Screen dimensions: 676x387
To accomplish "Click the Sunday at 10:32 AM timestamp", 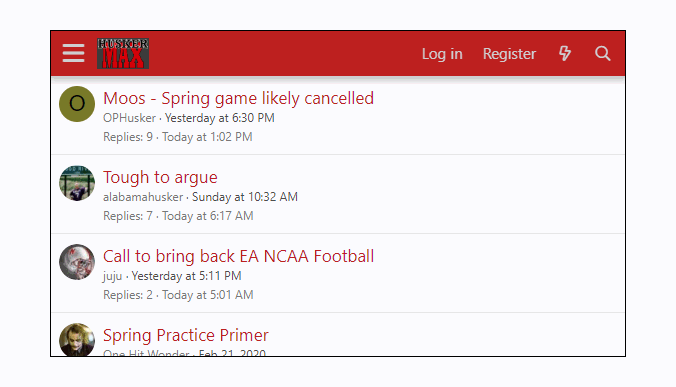I will pos(245,197).
